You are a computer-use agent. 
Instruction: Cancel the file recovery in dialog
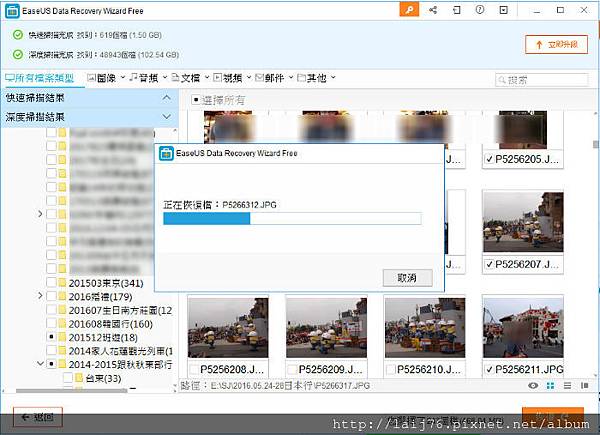408,277
